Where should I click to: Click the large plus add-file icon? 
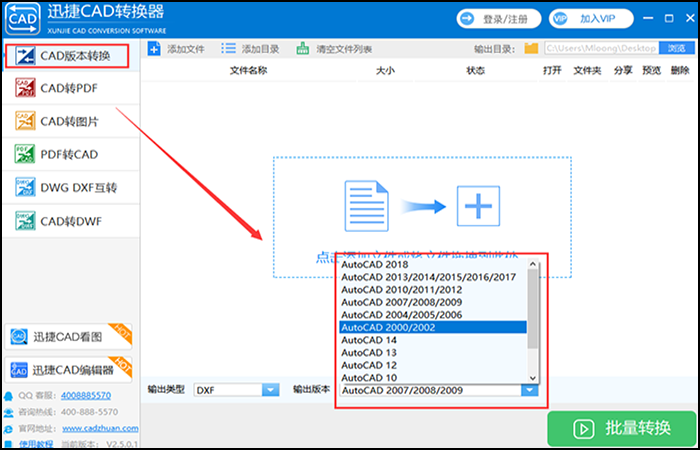coord(478,206)
